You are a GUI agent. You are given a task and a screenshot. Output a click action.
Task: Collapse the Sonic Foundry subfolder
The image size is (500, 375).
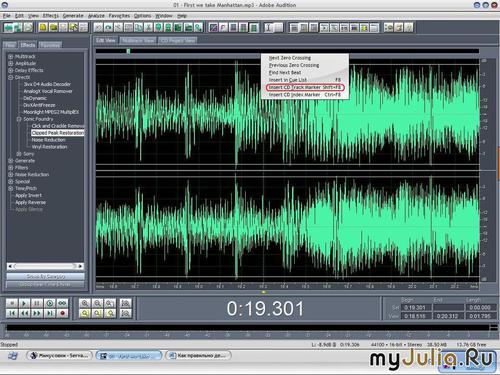[19, 119]
